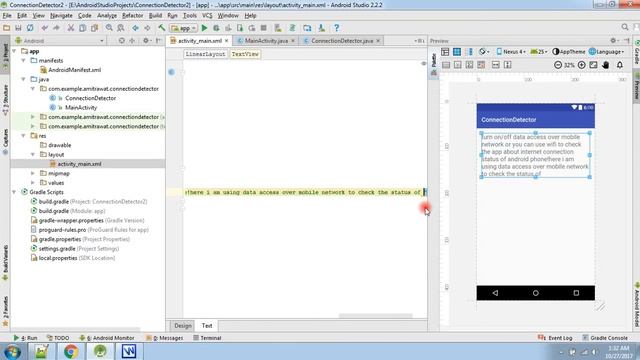Click the Cut scissors icon
The width and height of the screenshot is (640, 360).
(x=71, y=28)
